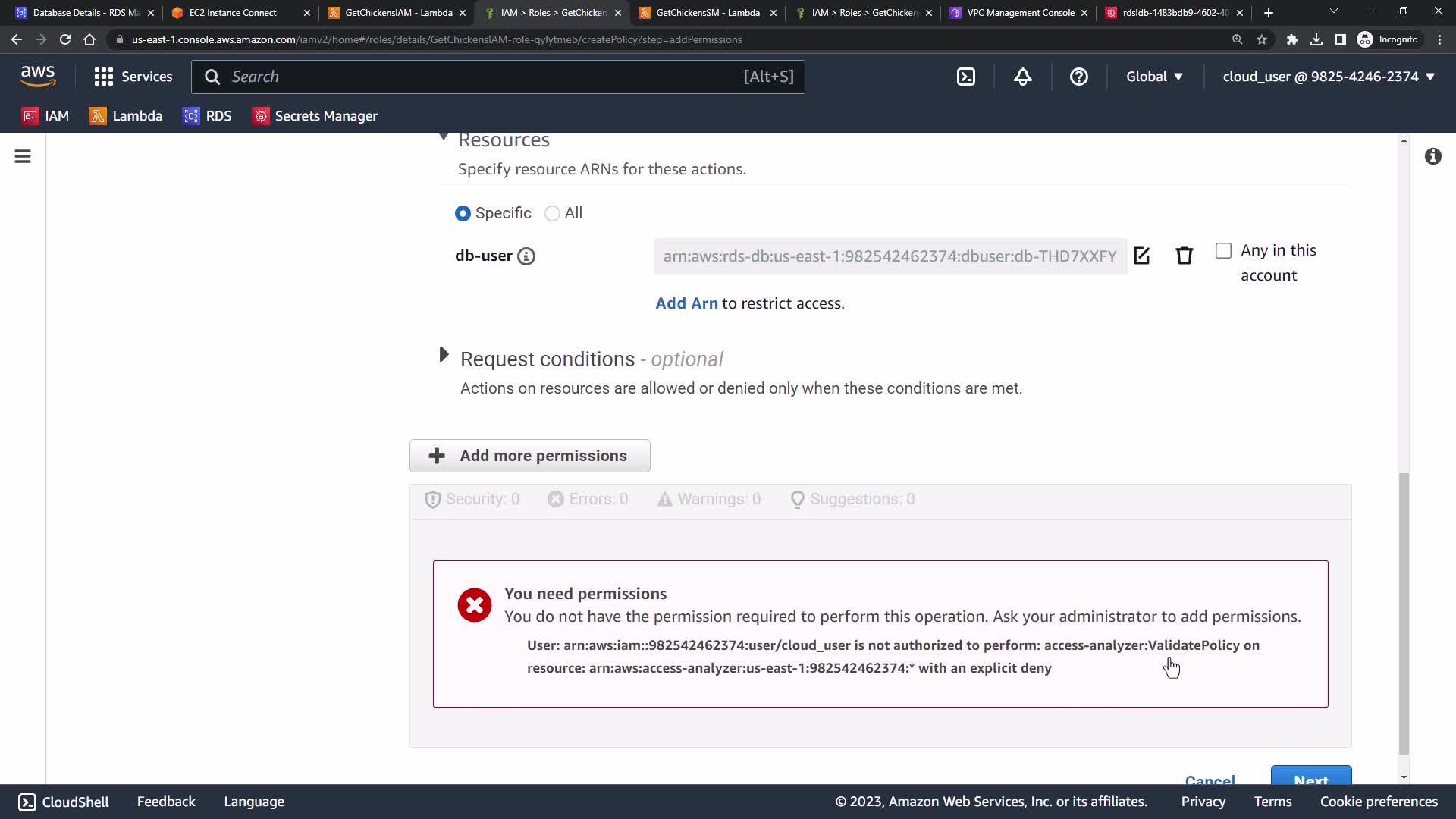
Task: Switch to the VPC Management Console tab
Action: point(1019,13)
